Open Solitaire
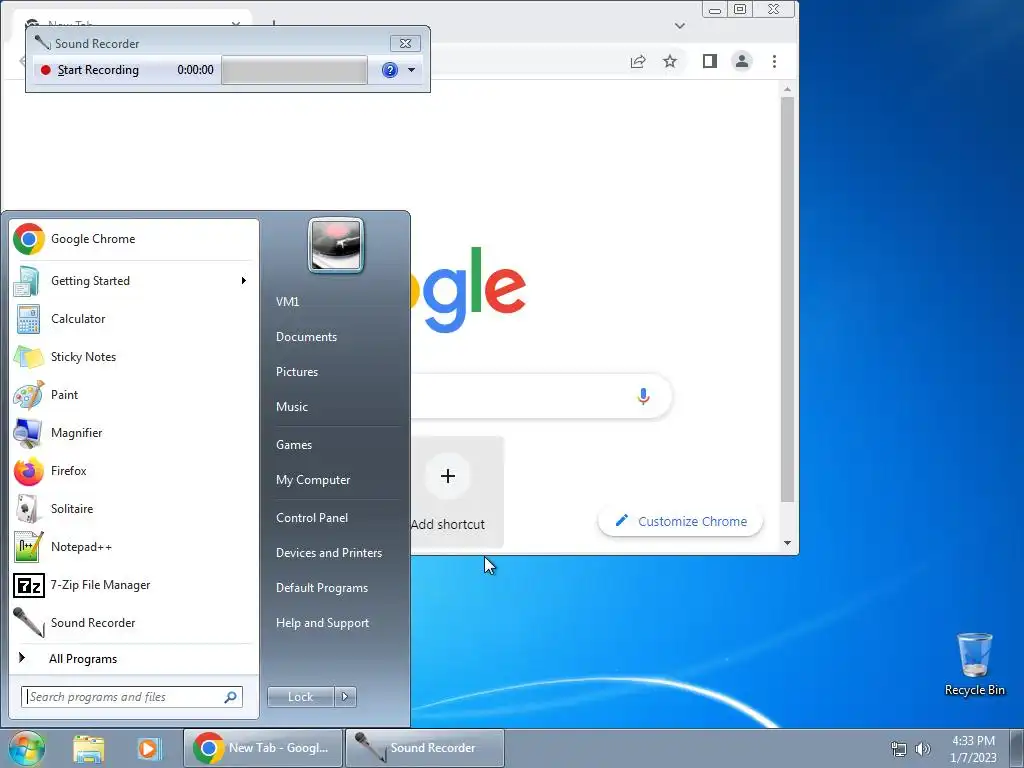The image size is (1024, 768). click(x=134, y=509)
